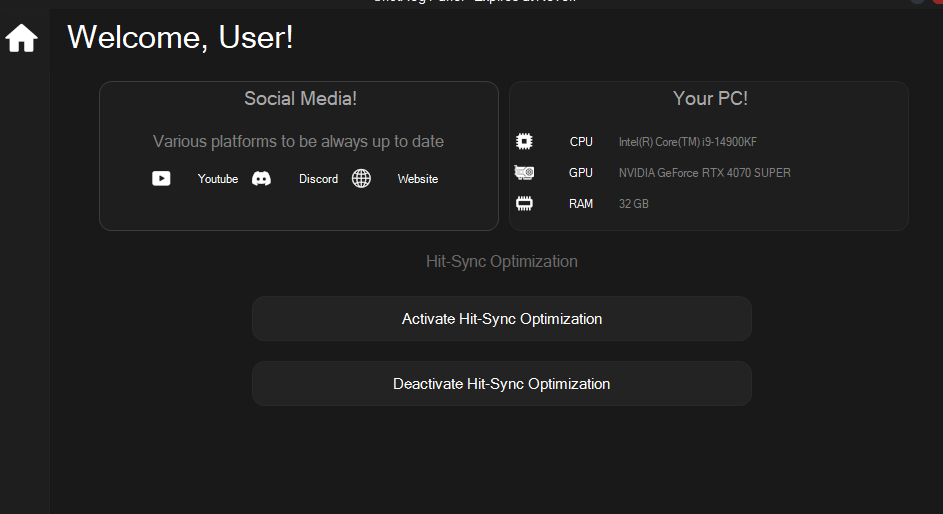This screenshot has width=943, height=514.
Task: Click the YouTube play icon
Action: pos(161,179)
